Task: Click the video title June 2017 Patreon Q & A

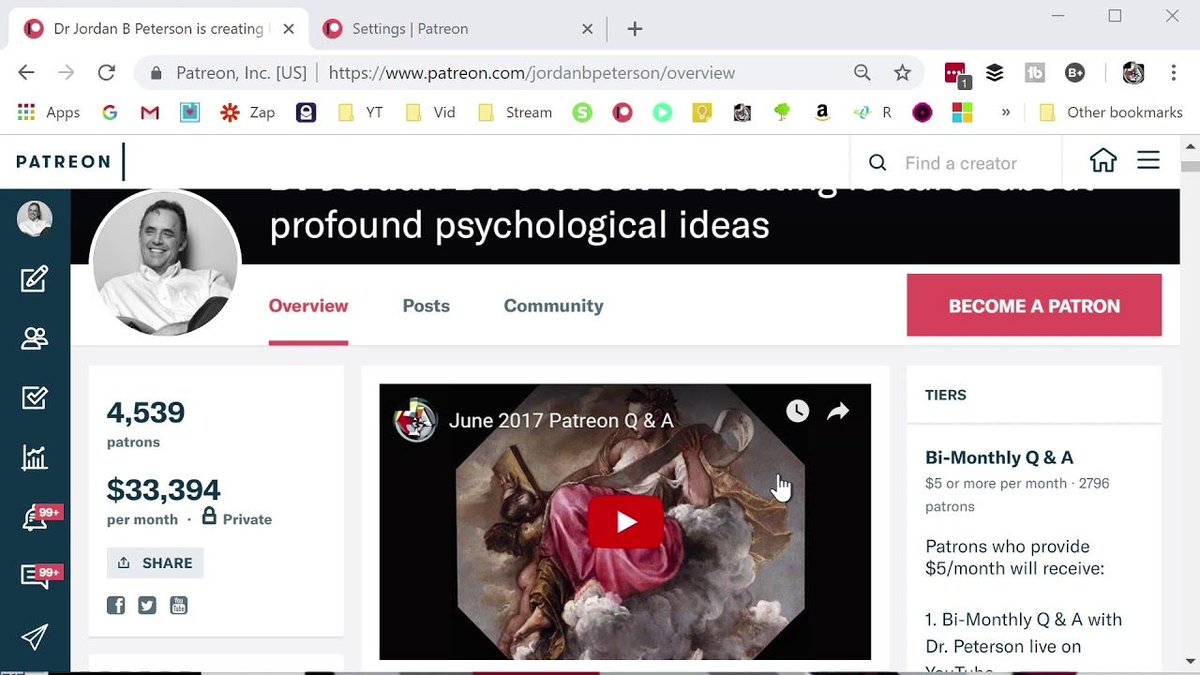Action: click(561, 421)
